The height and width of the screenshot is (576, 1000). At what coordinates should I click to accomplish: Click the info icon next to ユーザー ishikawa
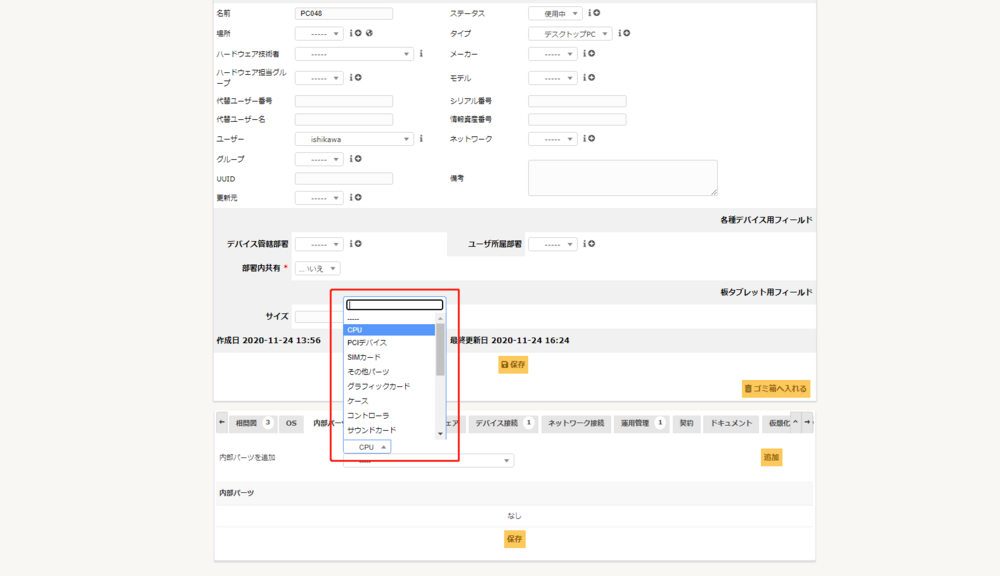(x=421, y=139)
